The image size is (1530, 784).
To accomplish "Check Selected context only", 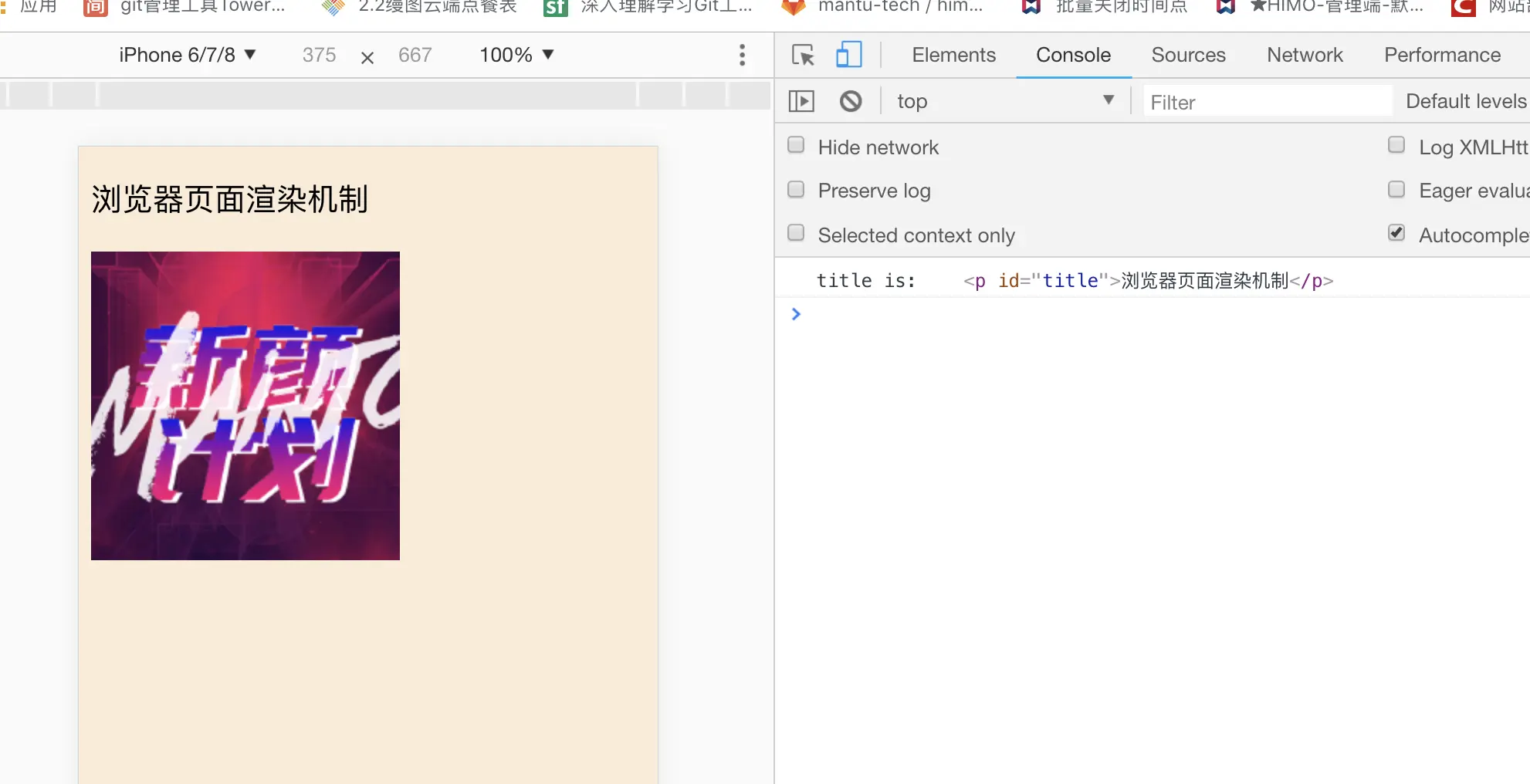I will (x=796, y=232).
